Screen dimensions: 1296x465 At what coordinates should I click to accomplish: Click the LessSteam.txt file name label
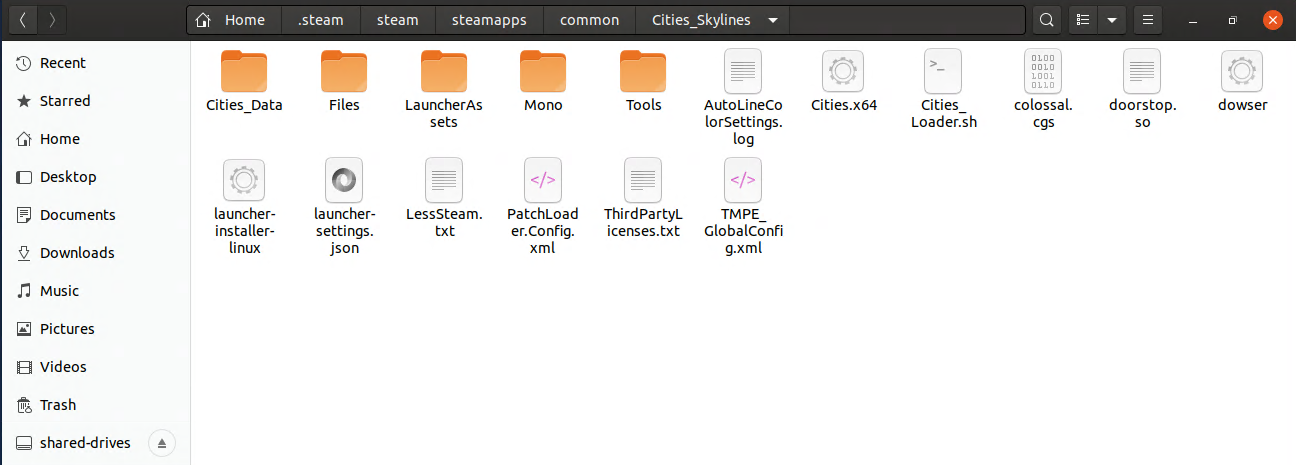tap(445, 222)
